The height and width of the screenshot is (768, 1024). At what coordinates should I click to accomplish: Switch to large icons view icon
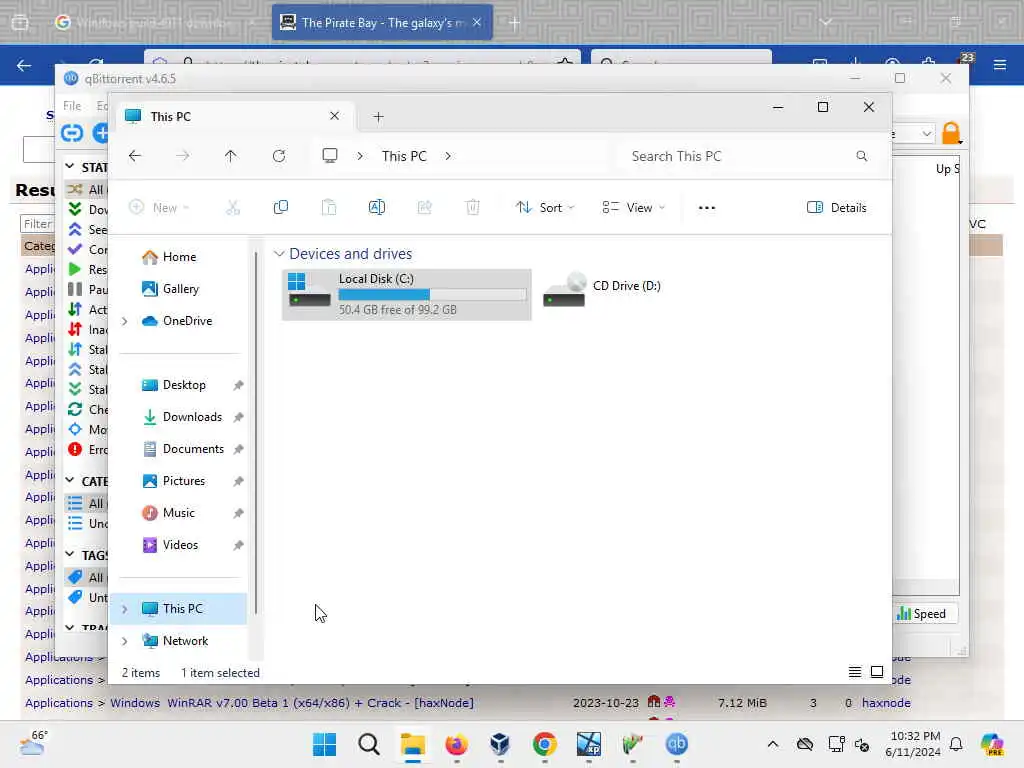coord(877,672)
